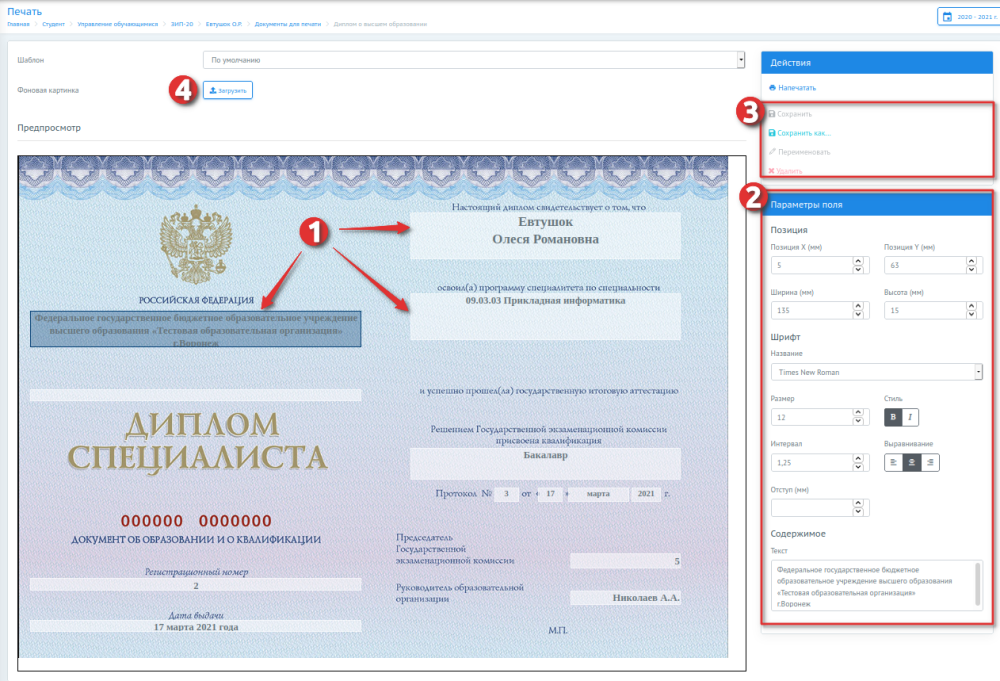Decrease Отступ with down arrow

pyautogui.click(x=858, y=512)
